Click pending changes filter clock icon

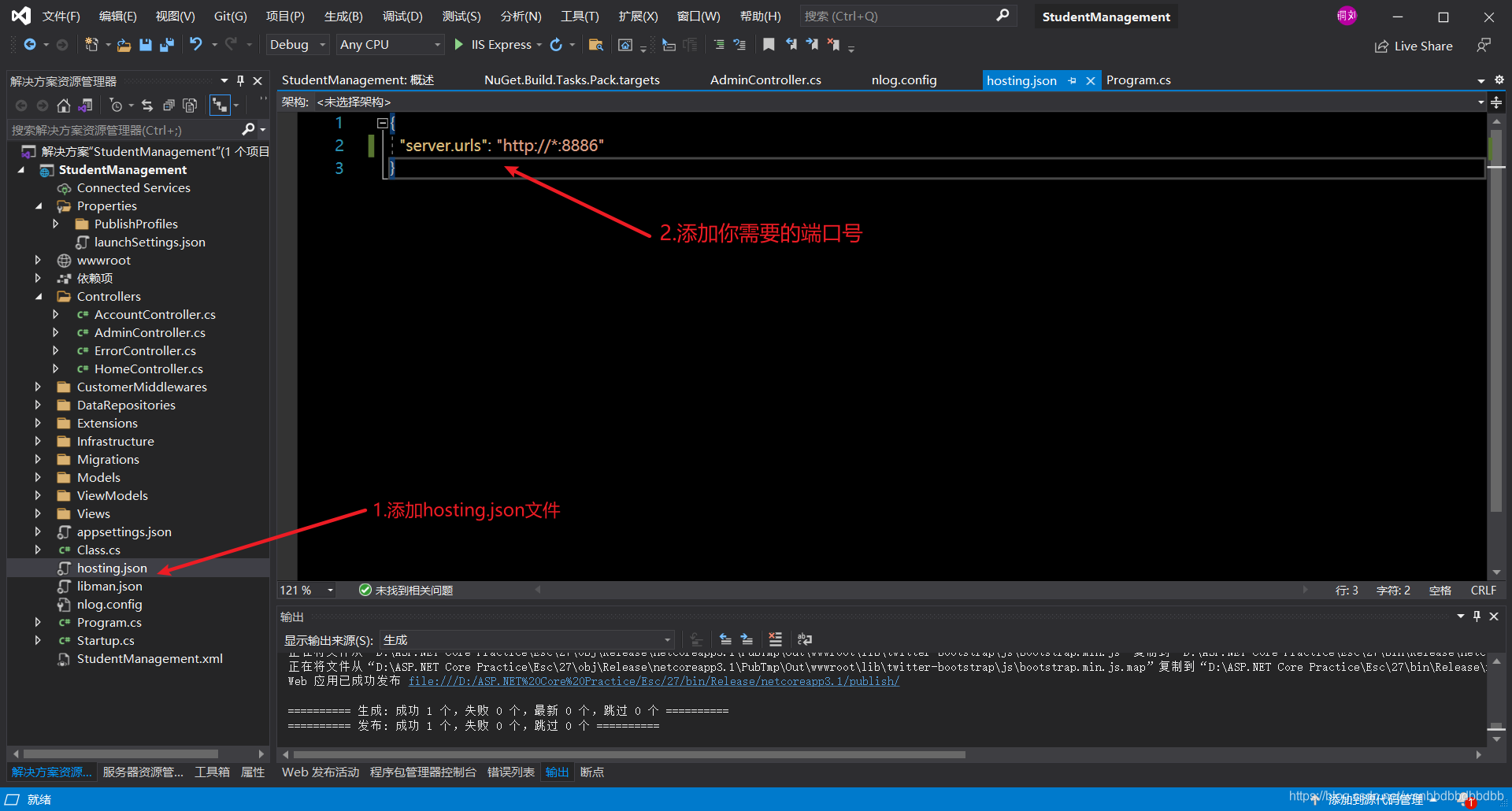tap(116, 105)
